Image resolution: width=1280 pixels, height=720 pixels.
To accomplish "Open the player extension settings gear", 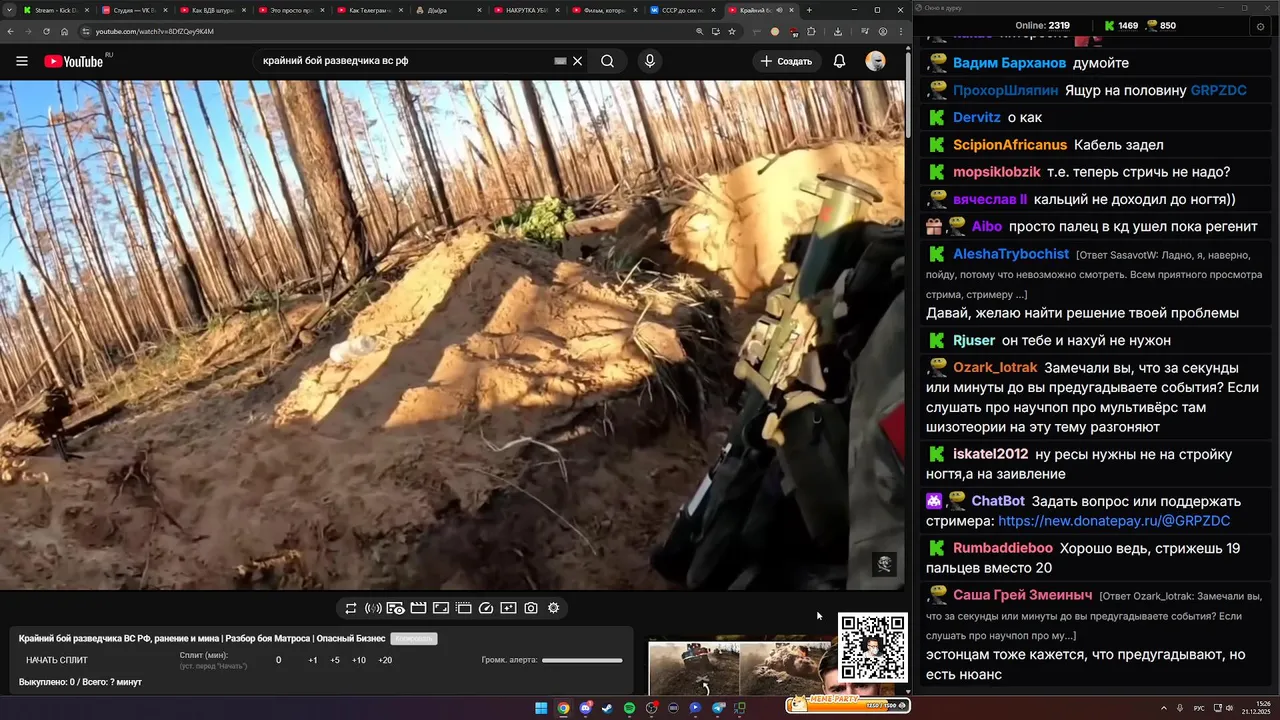I will click(x=554, y=608).
